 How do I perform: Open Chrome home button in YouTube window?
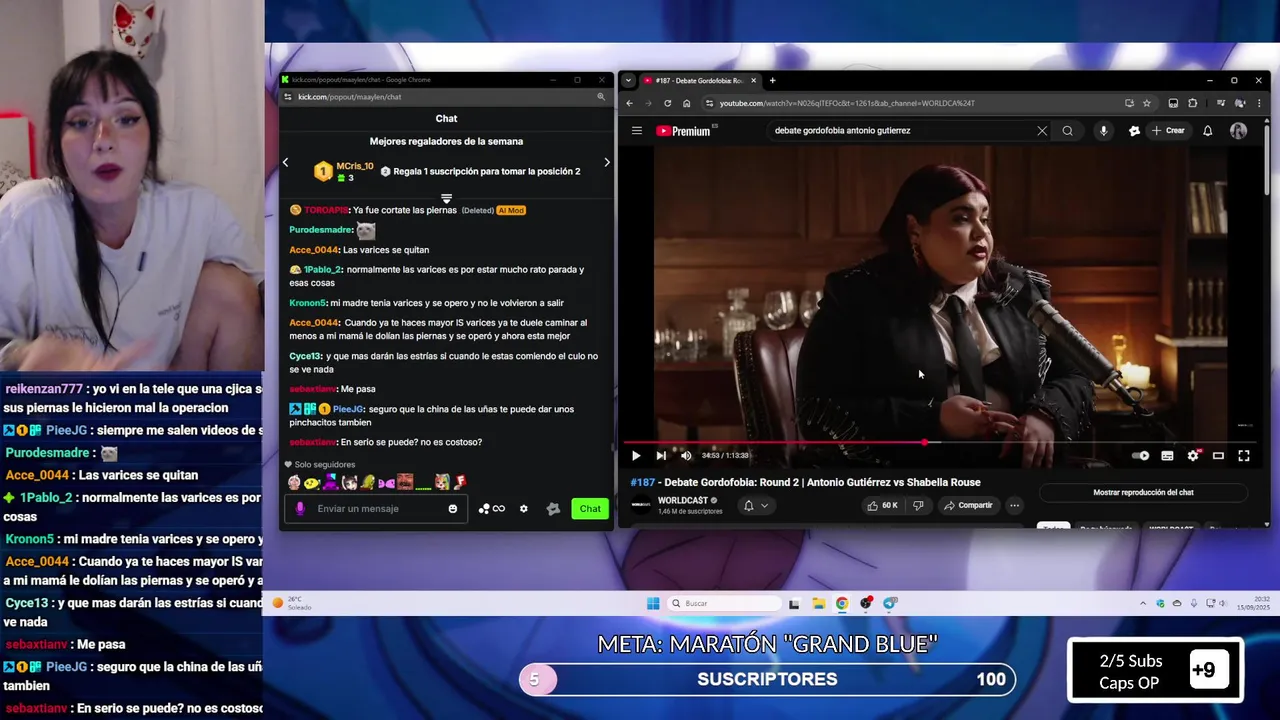[x=686, y=103]
